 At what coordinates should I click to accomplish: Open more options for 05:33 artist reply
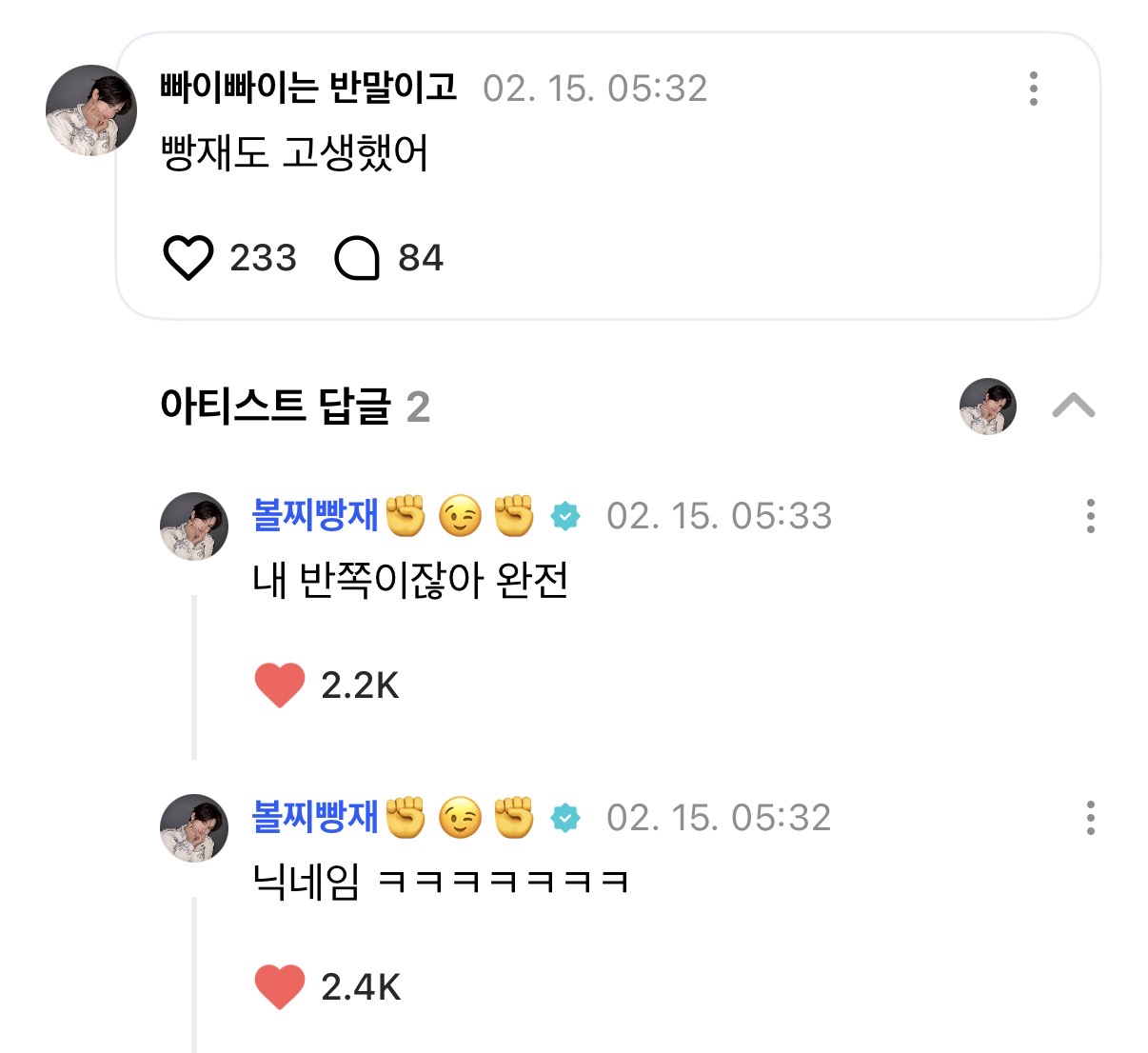point(1090,516)
